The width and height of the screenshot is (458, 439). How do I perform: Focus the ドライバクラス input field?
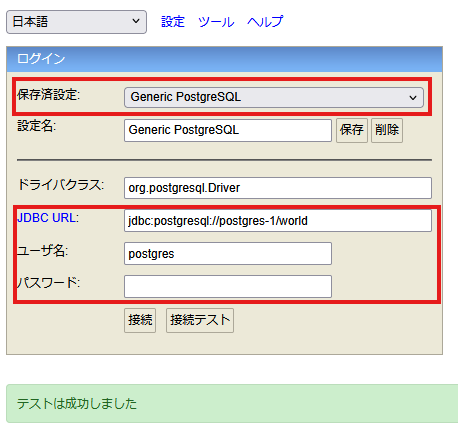pos(278,188)
